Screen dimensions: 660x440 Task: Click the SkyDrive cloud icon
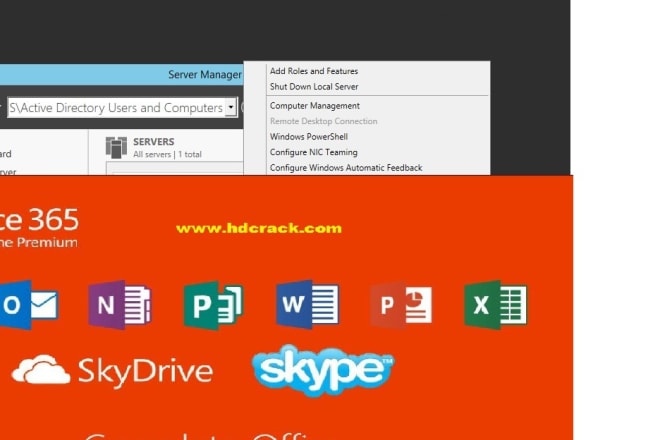coord(41,370)
